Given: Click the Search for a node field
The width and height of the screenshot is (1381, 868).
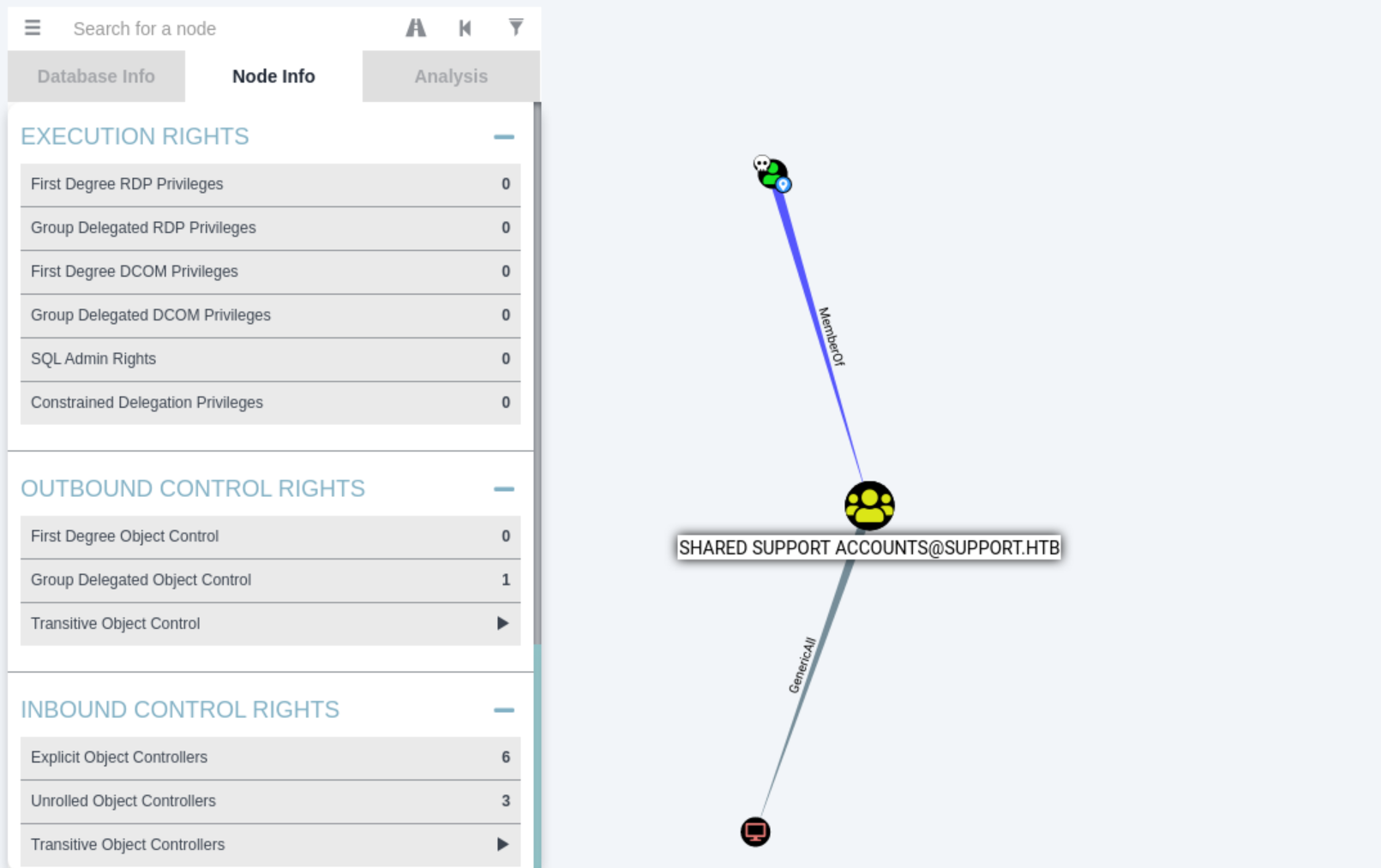Looking at the screenshot, I should (x=223, y=28).
